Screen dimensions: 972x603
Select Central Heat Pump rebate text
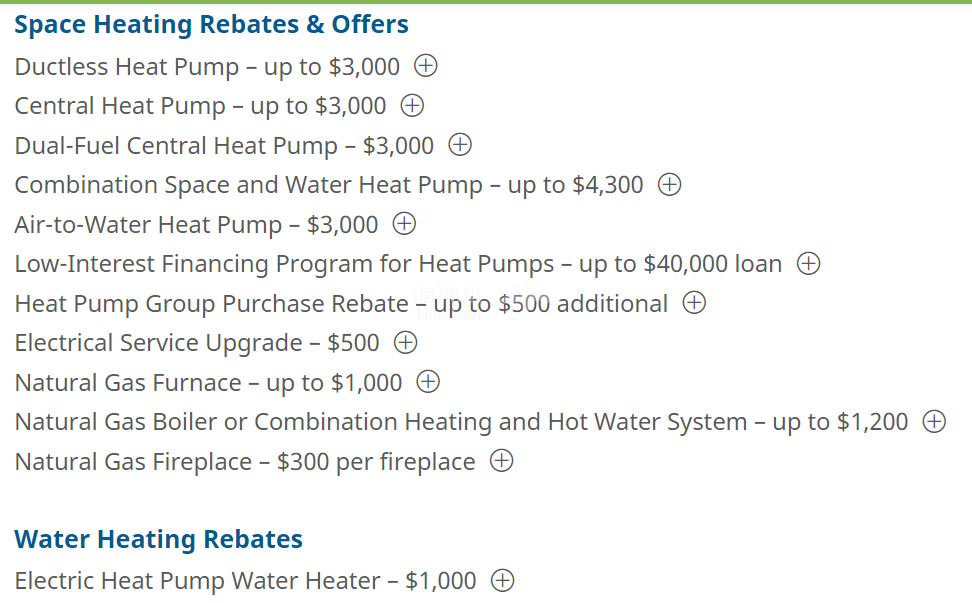click(200, 107)
